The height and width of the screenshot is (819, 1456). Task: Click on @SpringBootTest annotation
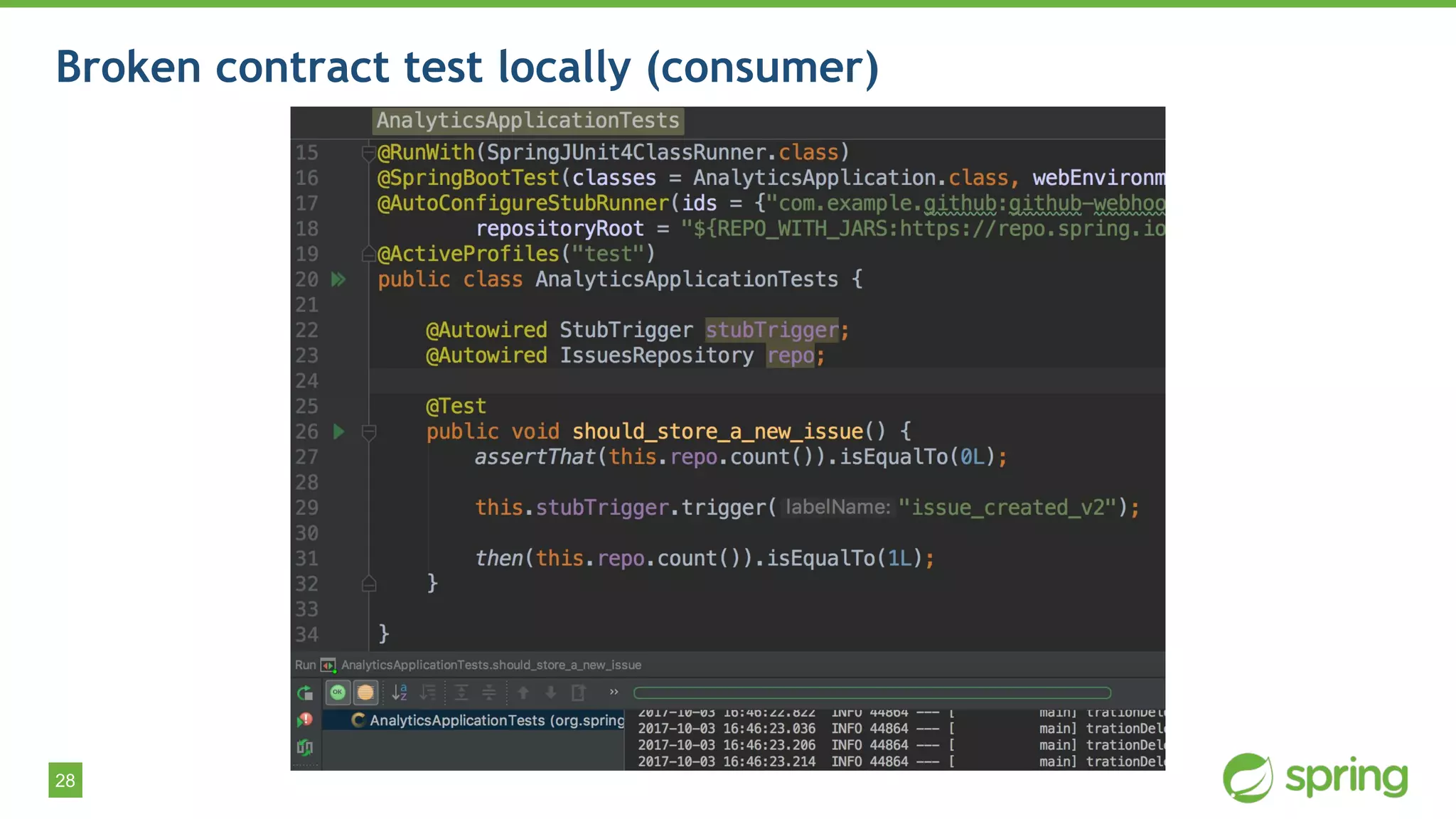point(469,178)
